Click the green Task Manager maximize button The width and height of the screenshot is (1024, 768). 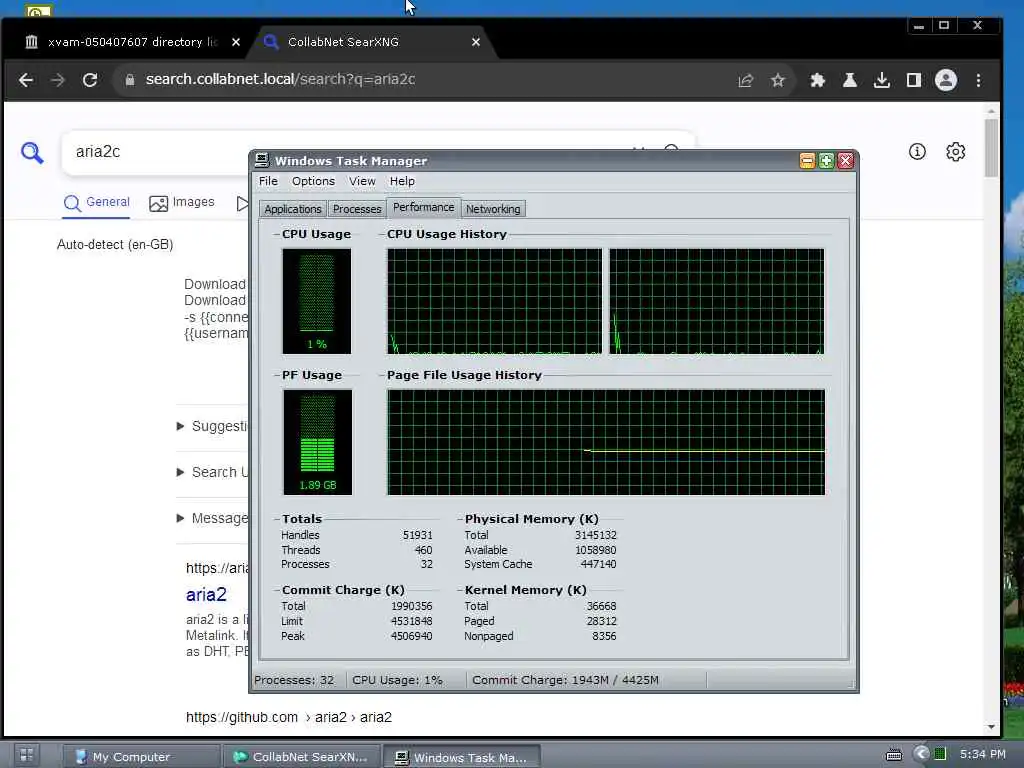tap(826, 161)
